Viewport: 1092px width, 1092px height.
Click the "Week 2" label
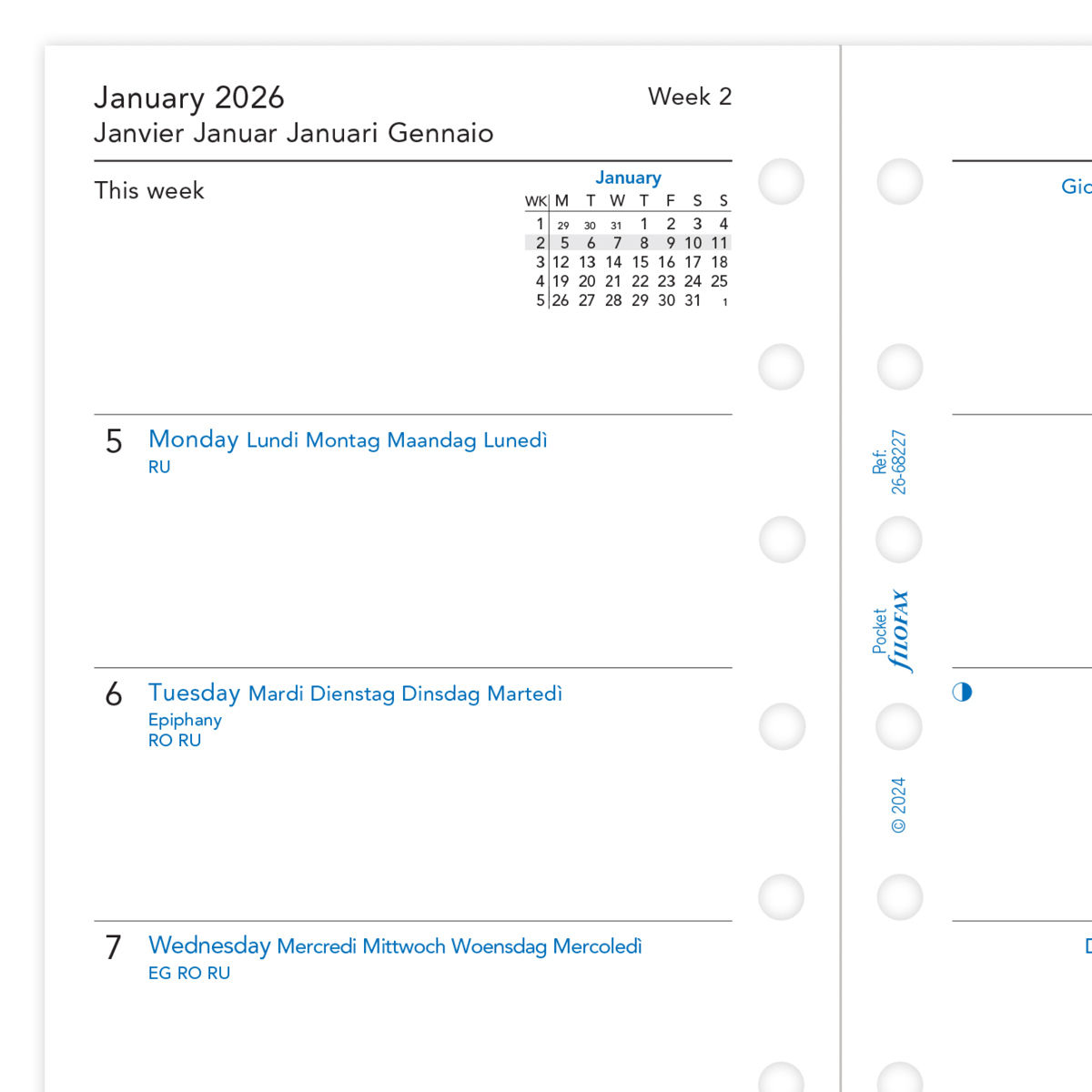(x=690, y=96)
